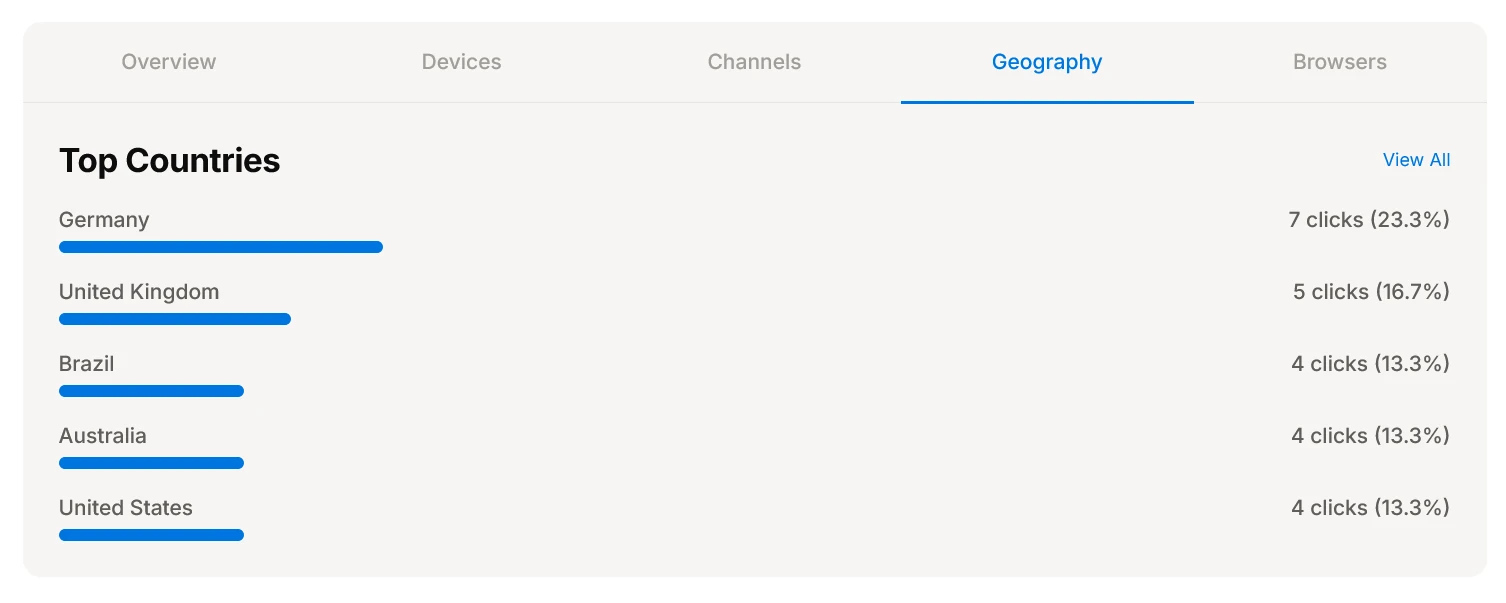Click the 5 clicks (16.7%) value
This screenshot has width=1506, height=603.
1371,292
